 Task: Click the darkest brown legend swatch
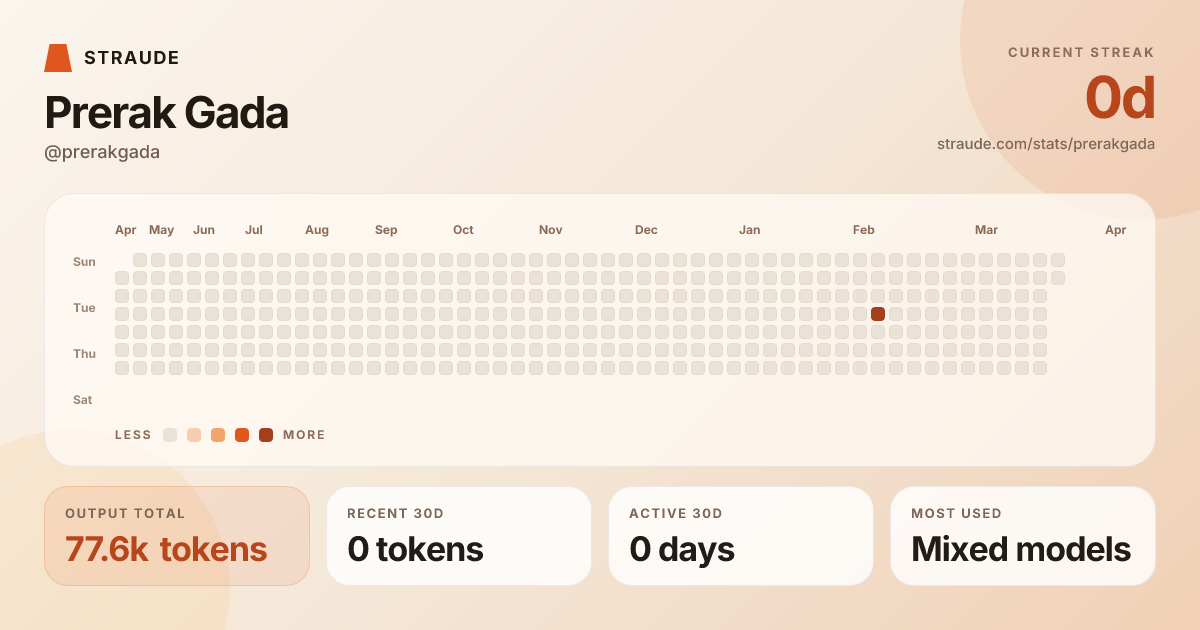266,435
